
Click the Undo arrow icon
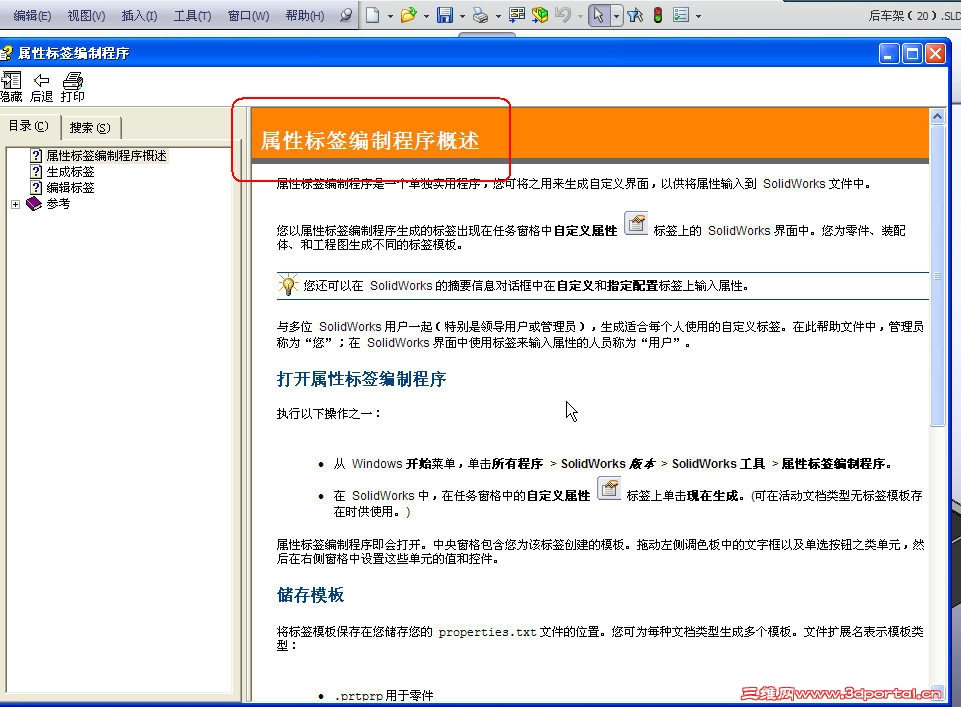[562, 15]
